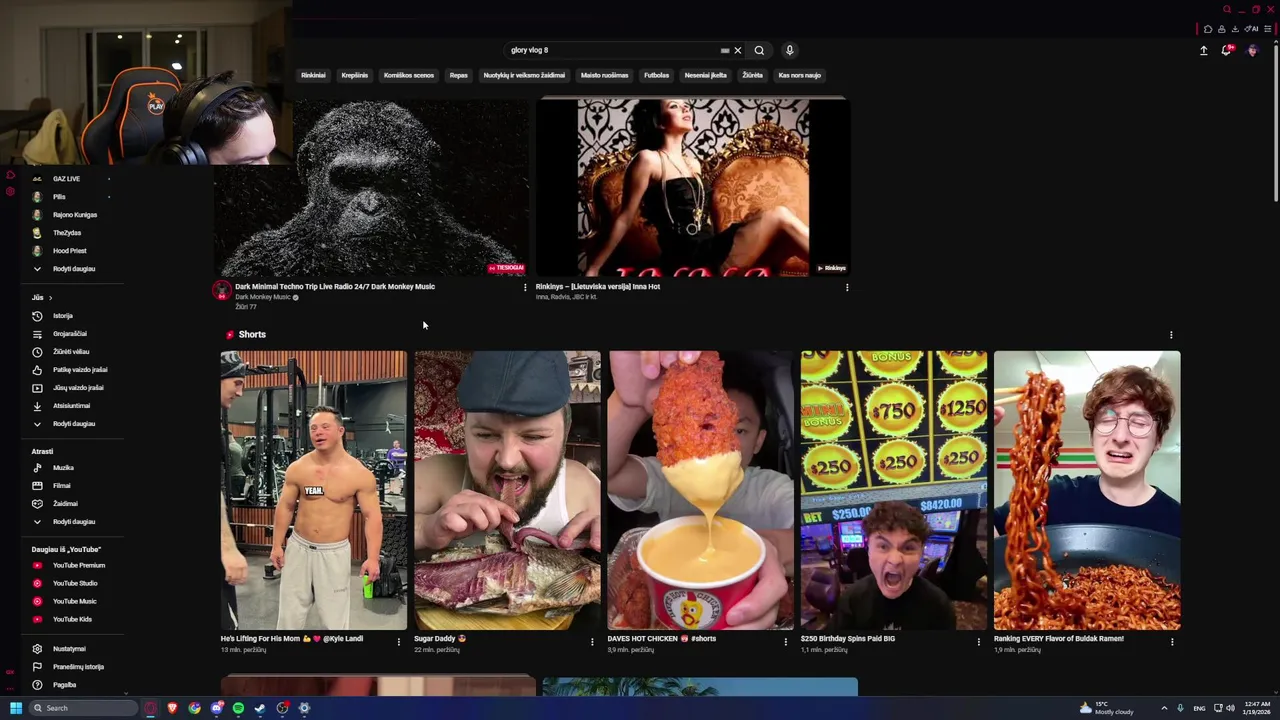The width and height of the screenshot is (1280, 720).
Task: Select the Krepšinis filter chip
Action: pos(355,75)
